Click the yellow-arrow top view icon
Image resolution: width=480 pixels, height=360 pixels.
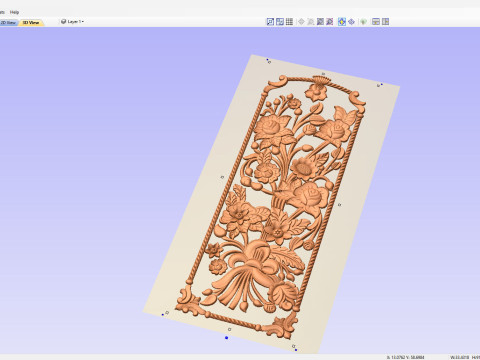342,22
